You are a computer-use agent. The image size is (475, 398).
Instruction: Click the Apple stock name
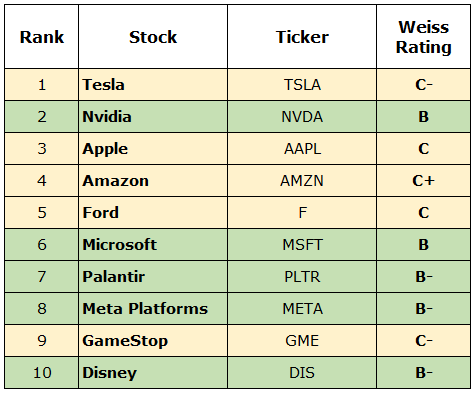point(105,149)
